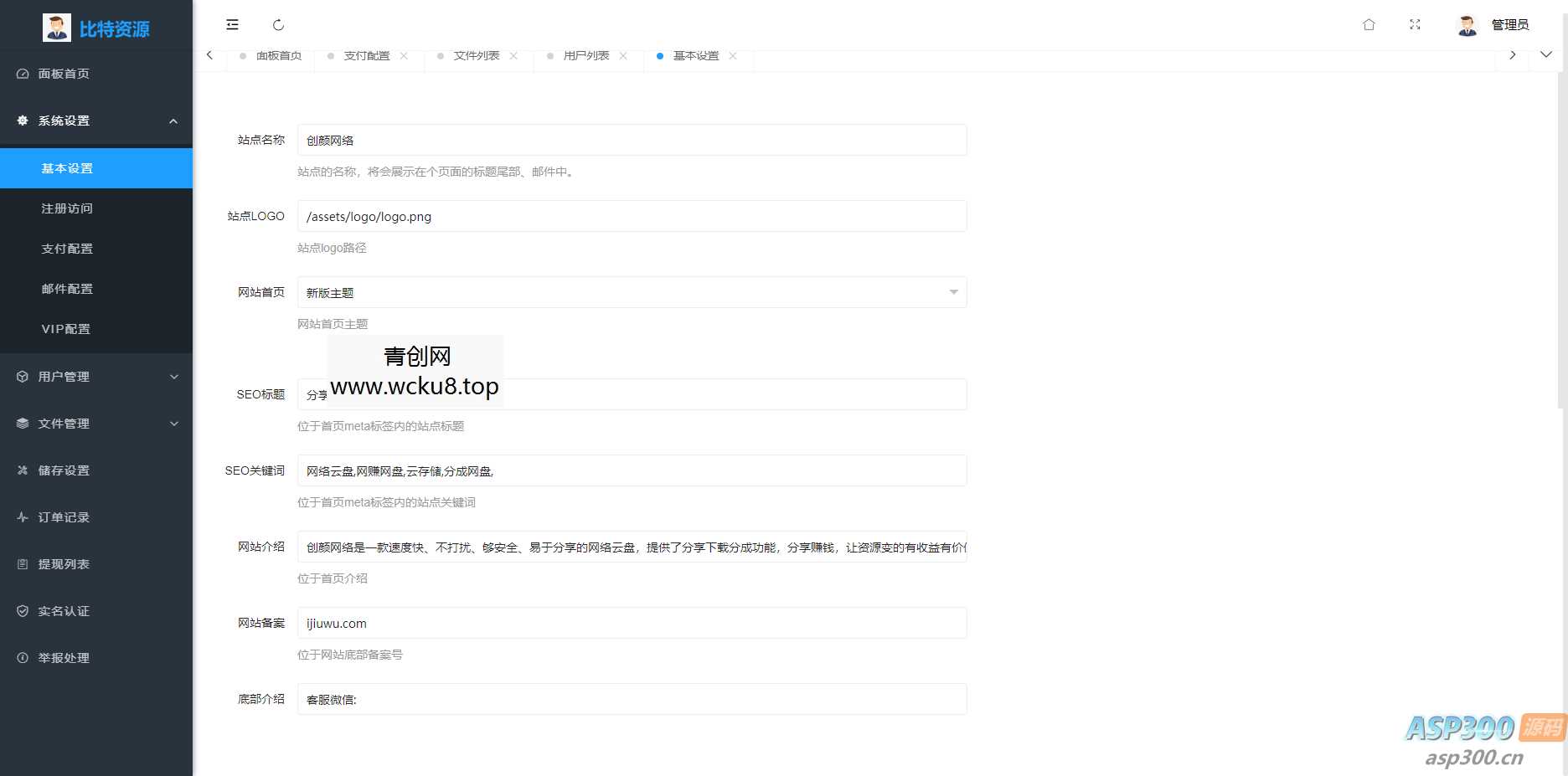Refresh the page using the reload icon
Viewport: 1568px width, 776px height.
pyautogui.click(x=278, y=24)
